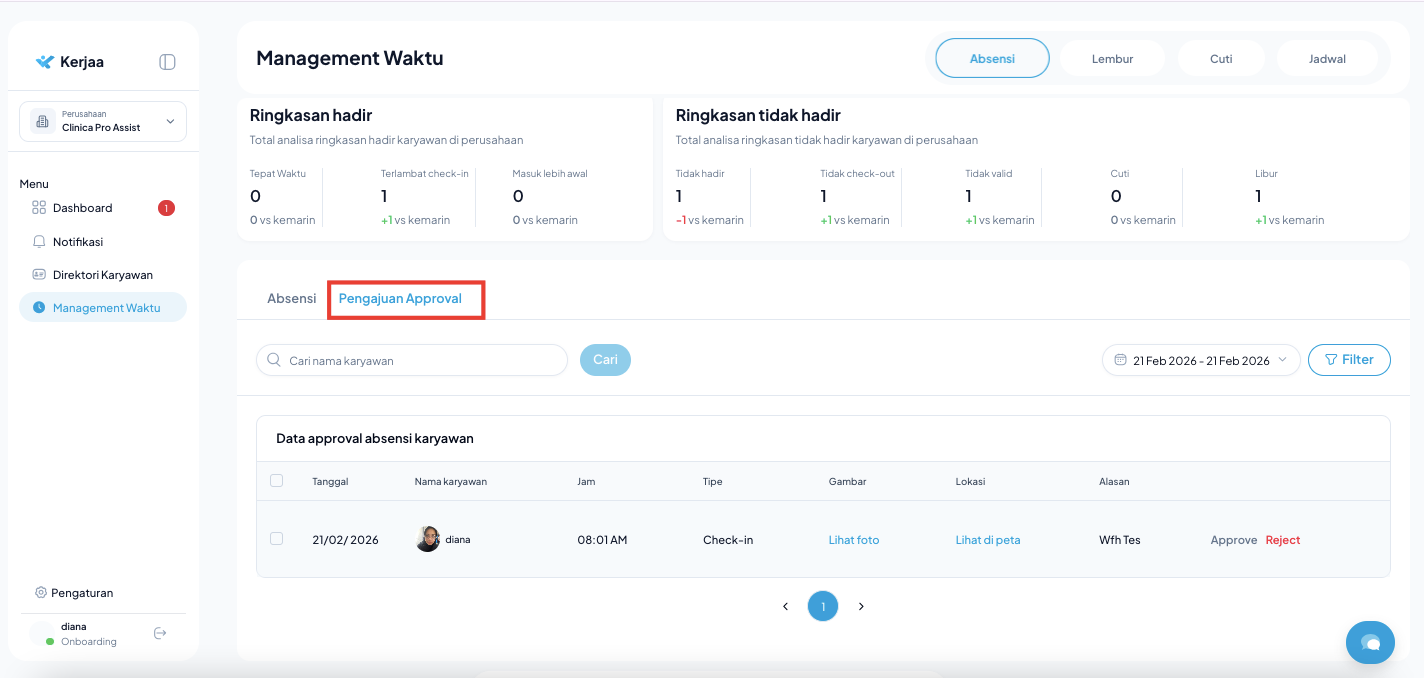Check the row checkbox for diana
The width and height of the screenshot is (1424, 678).
click(277, 539)
